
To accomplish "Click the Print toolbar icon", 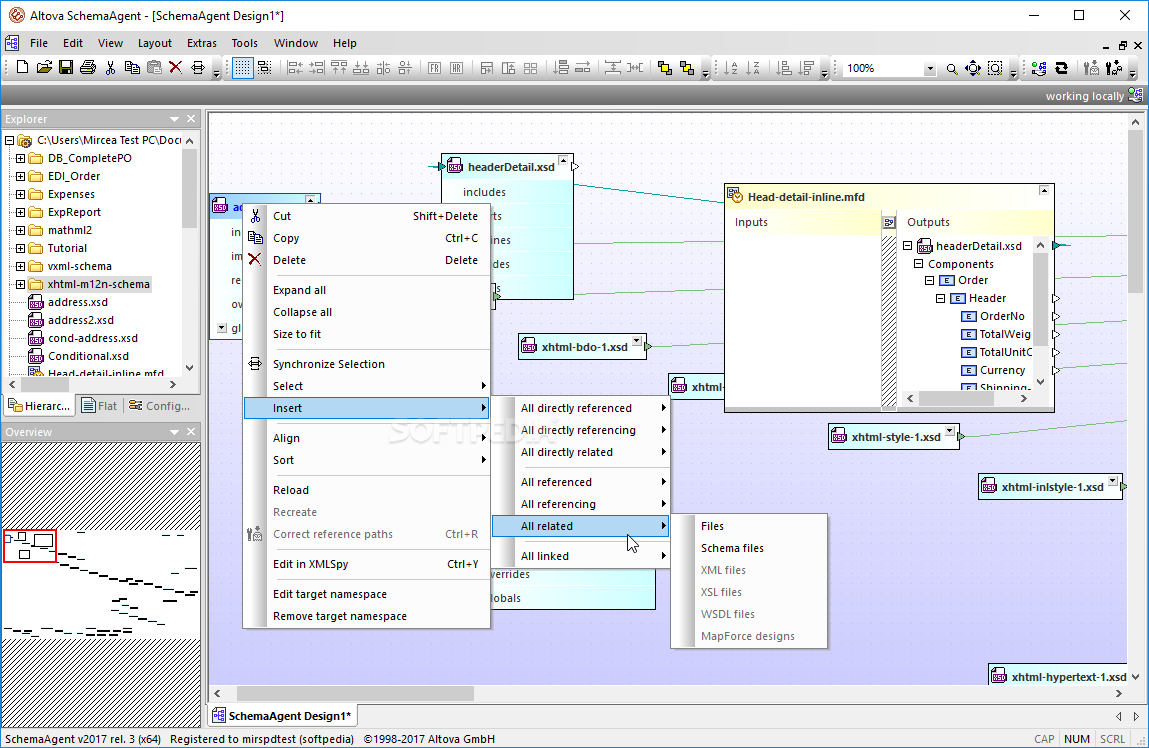I will click(88, 68).
